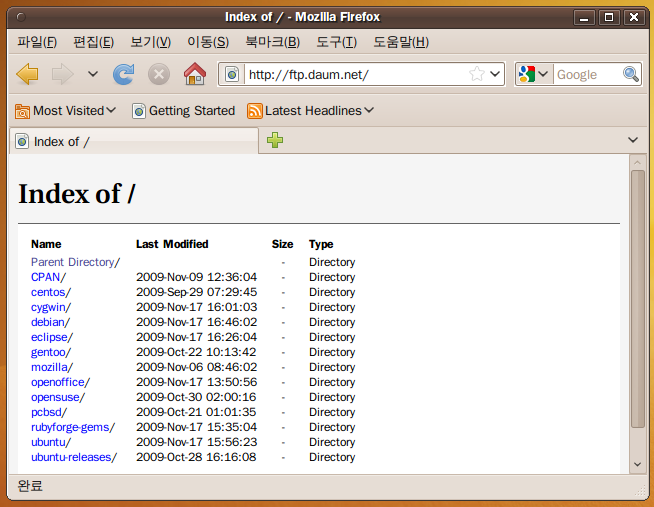Click the greyed Forward arrow button
654x507 pixels.
pos(63,75)
